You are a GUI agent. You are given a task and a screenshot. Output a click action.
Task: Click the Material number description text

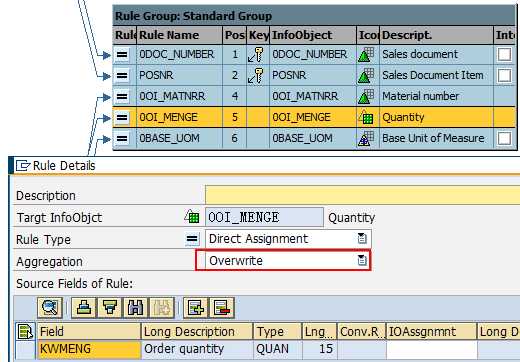tap(420, 96)
